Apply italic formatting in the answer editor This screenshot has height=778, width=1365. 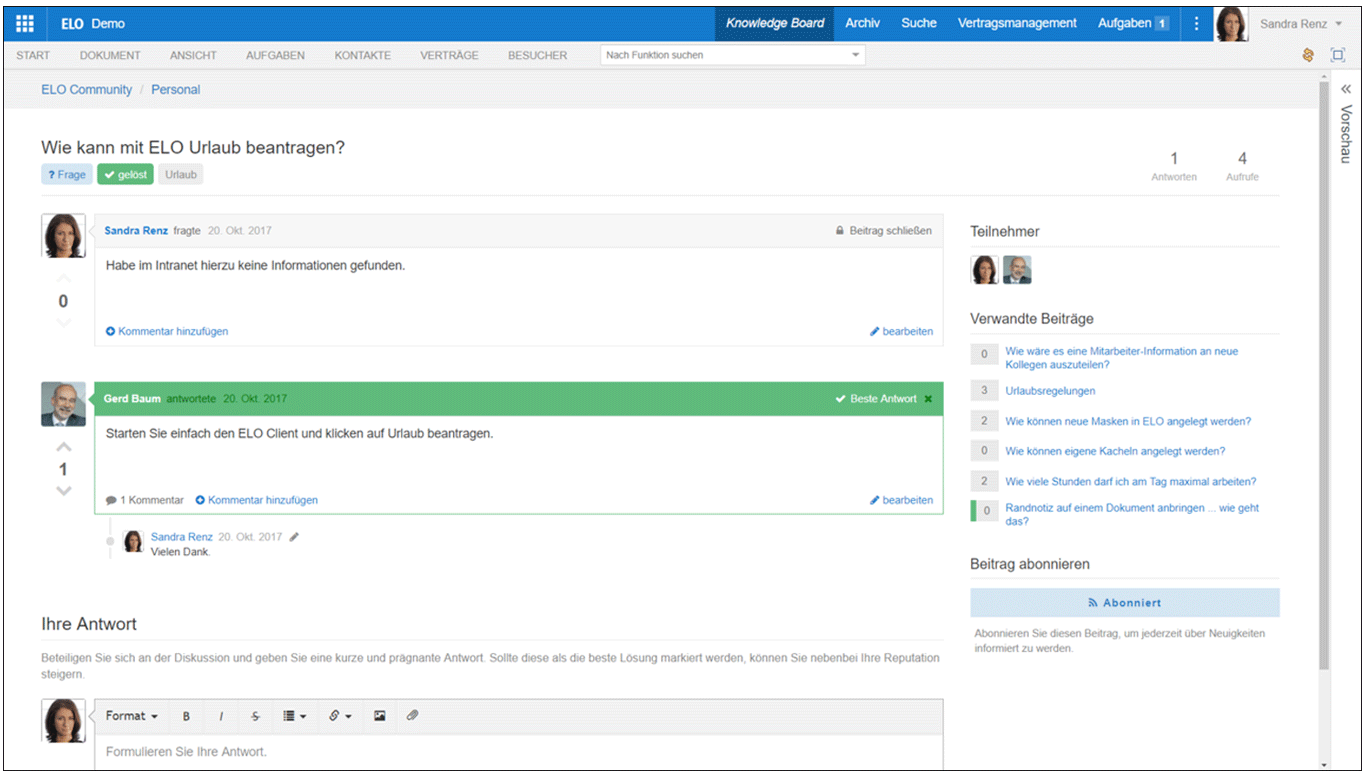point(221,716)
